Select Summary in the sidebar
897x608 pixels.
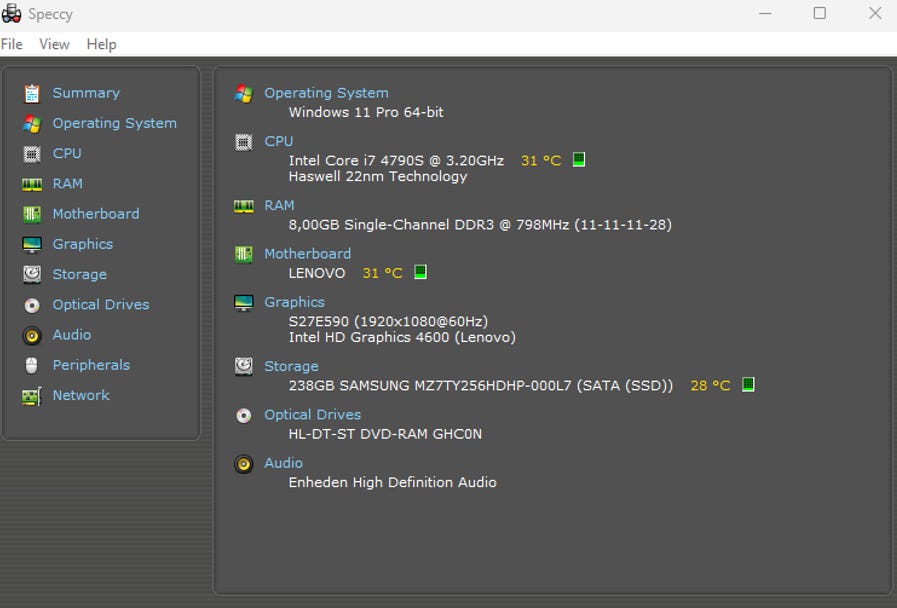click(86, 93)
